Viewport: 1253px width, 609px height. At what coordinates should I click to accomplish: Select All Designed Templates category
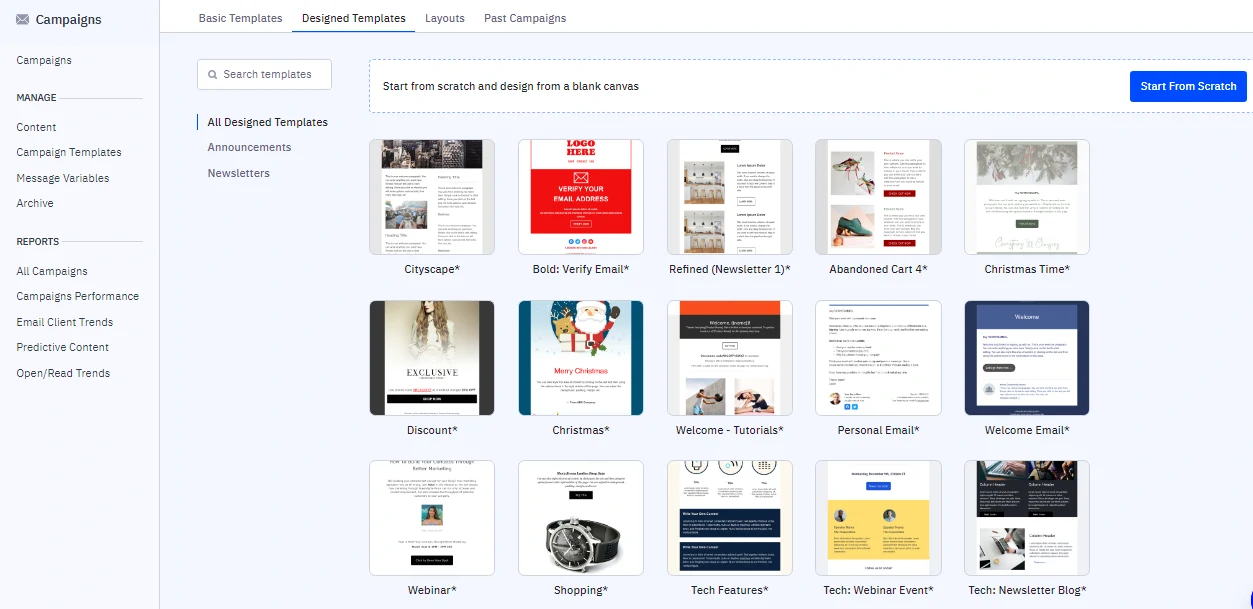268,122
